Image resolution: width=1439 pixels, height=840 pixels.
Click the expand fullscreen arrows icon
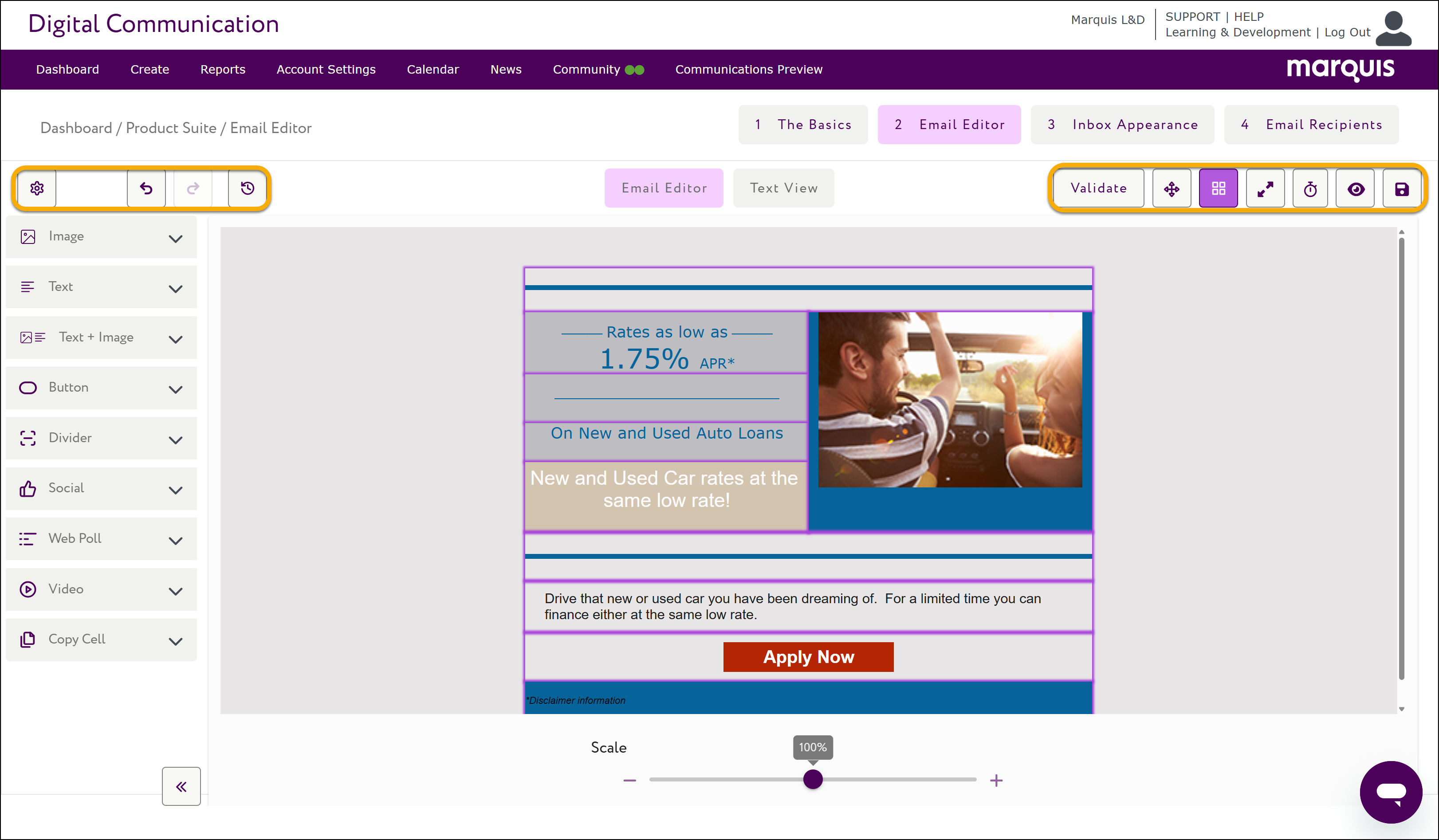[1265, 189]
